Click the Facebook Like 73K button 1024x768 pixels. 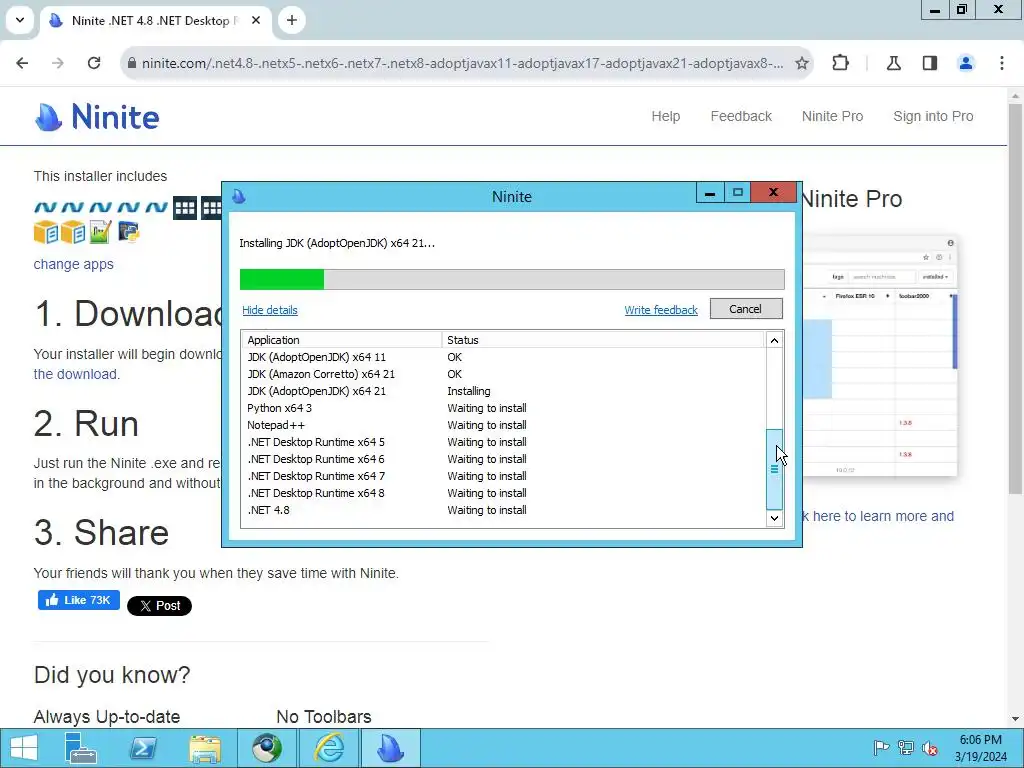pos(79,600)
